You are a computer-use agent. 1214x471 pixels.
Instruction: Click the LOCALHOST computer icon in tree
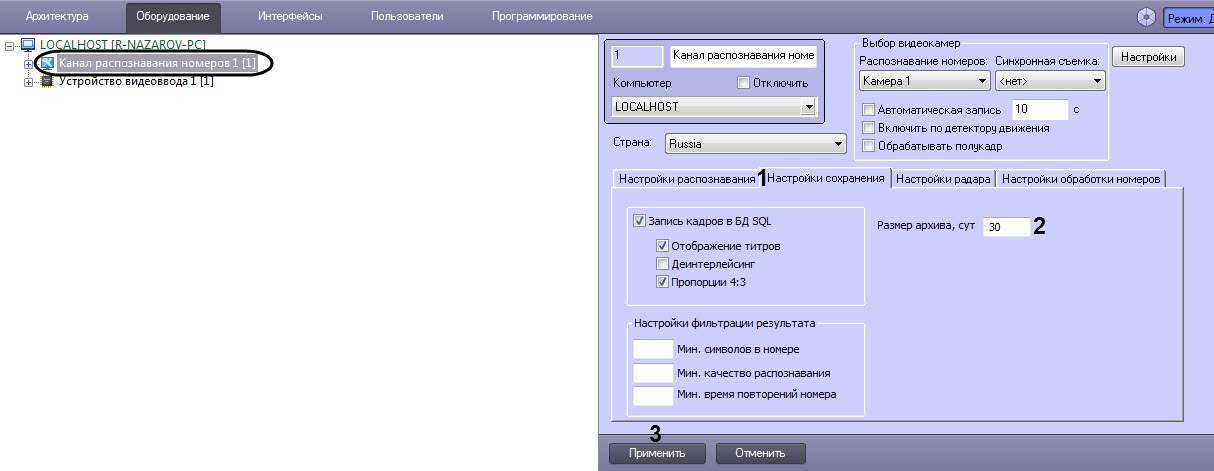click(27, 46)
